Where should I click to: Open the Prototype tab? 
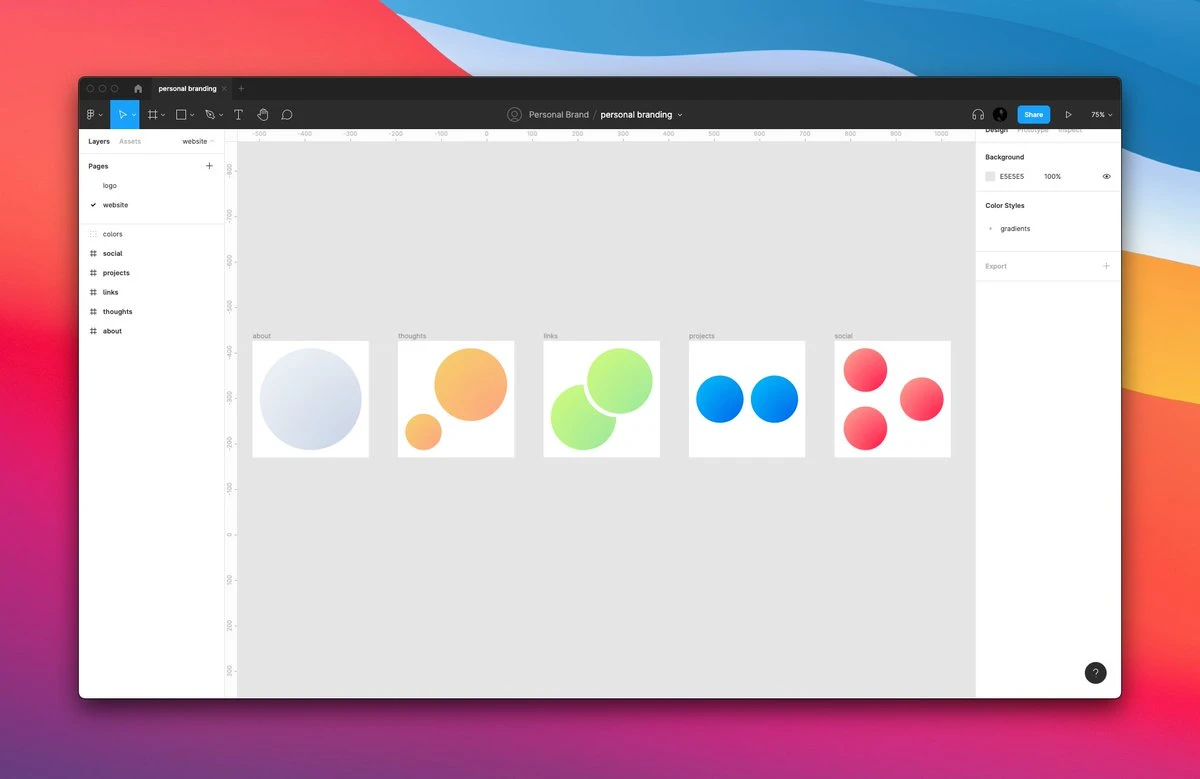pos(1033,131)
